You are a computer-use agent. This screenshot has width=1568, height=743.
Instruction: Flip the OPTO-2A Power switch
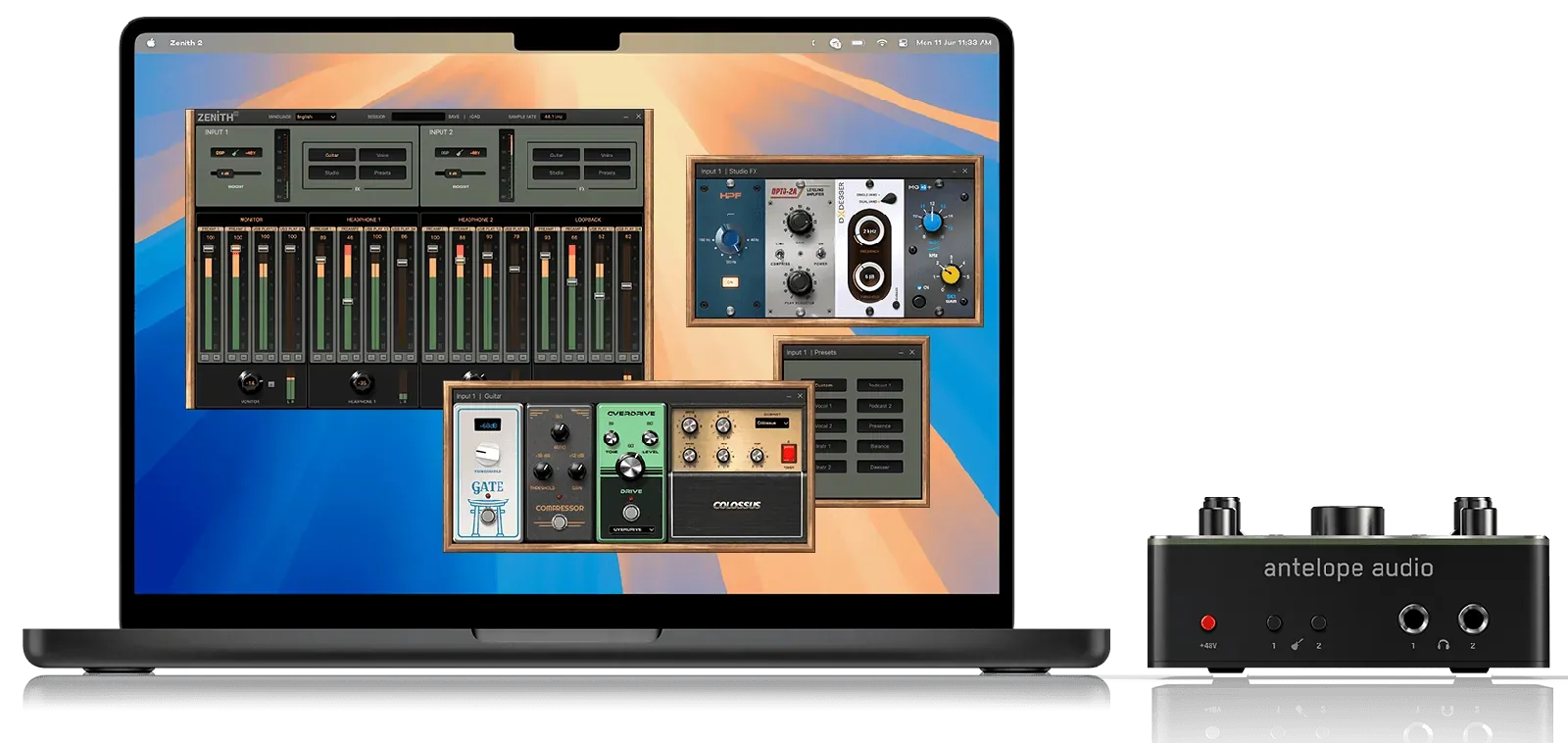tap(820, 254)
